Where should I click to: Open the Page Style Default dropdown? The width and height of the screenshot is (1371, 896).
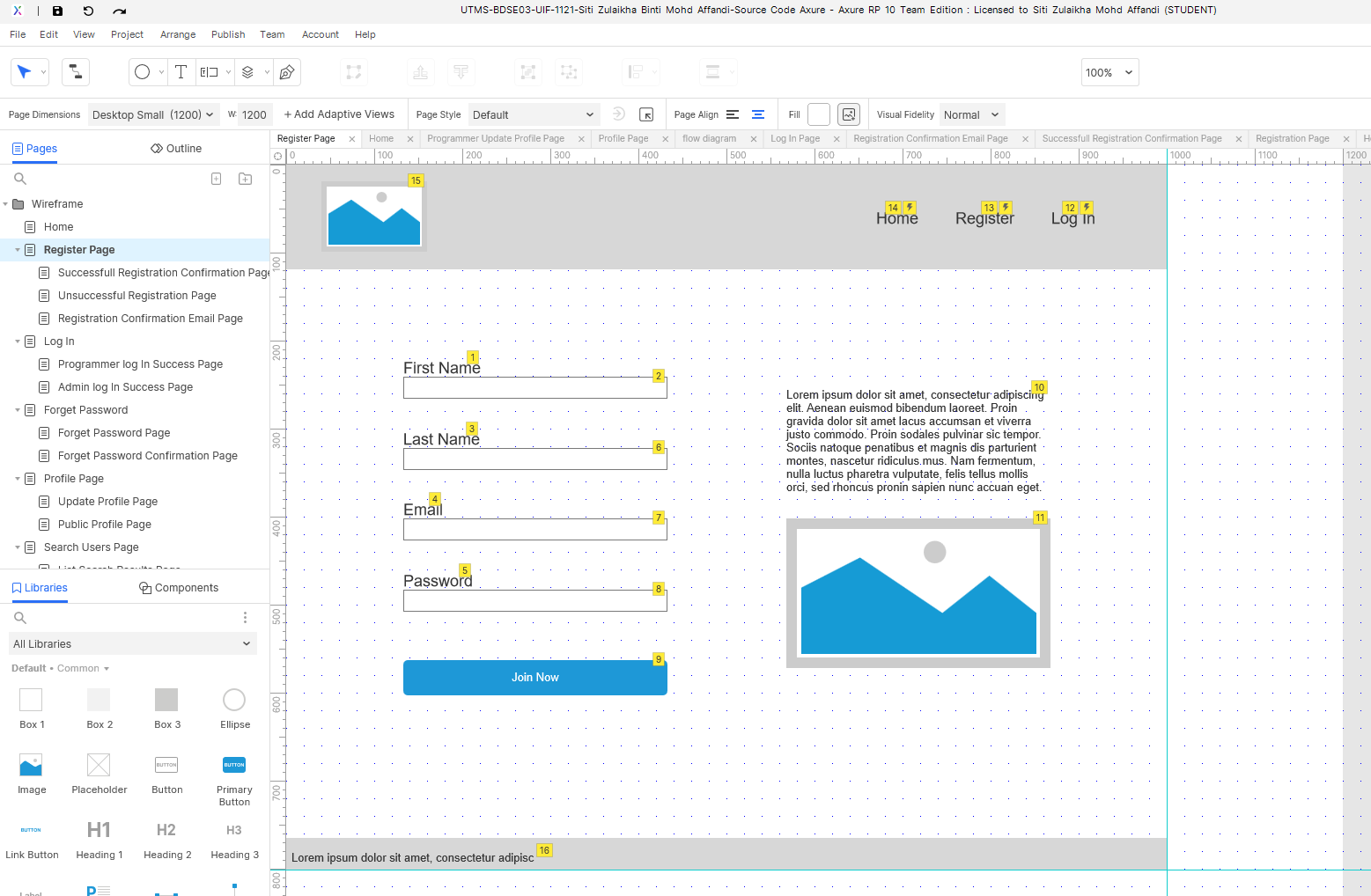pyautogui.click(x=534, y=114)
